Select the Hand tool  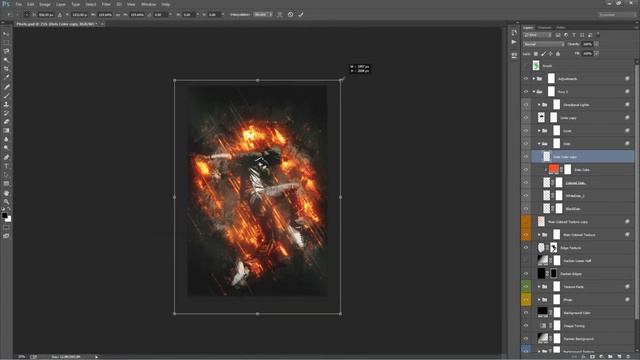[6, 193]
